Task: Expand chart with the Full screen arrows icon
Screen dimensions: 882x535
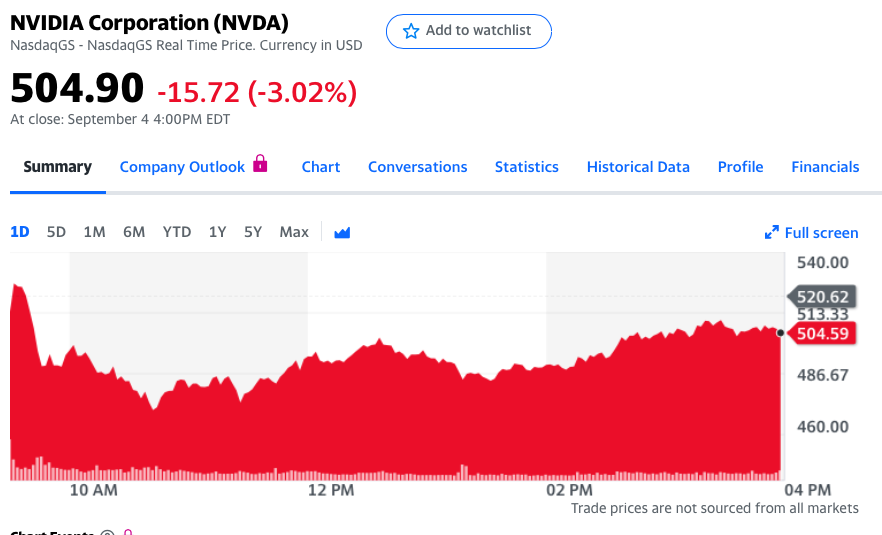Action: (x=771, y=233)
